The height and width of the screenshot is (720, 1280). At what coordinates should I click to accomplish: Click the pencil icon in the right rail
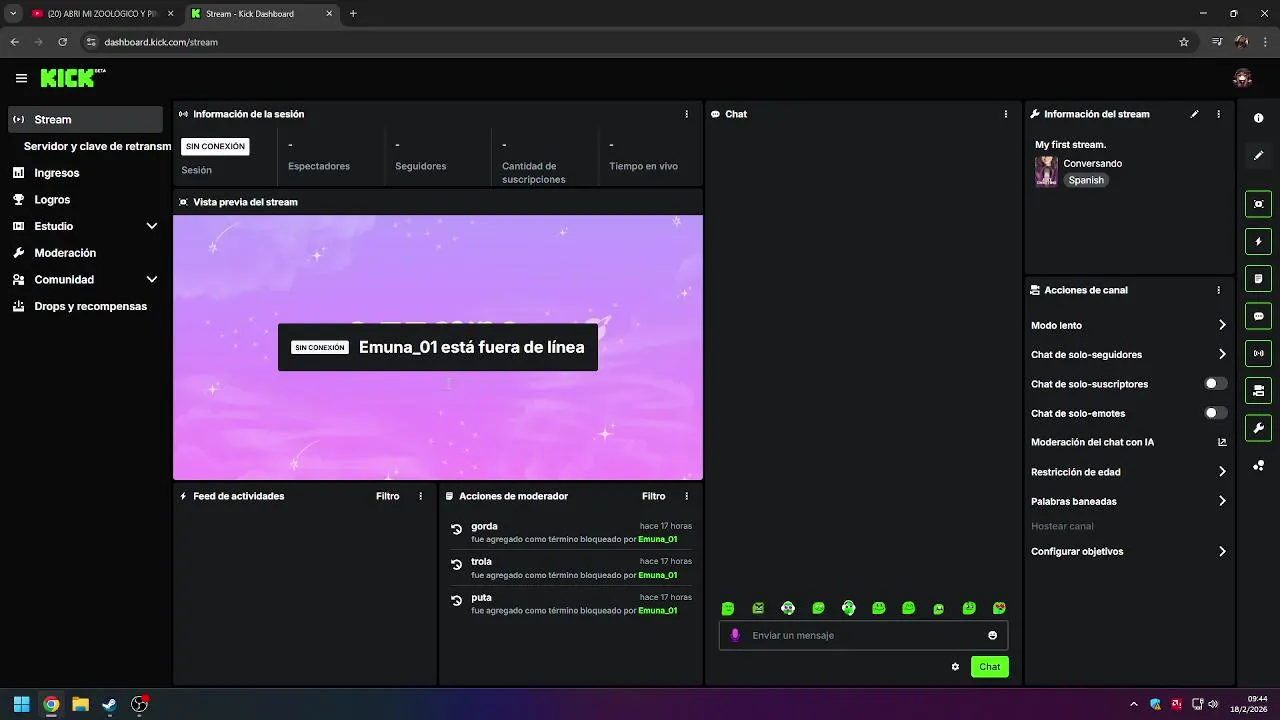[x=1259, y=155]
